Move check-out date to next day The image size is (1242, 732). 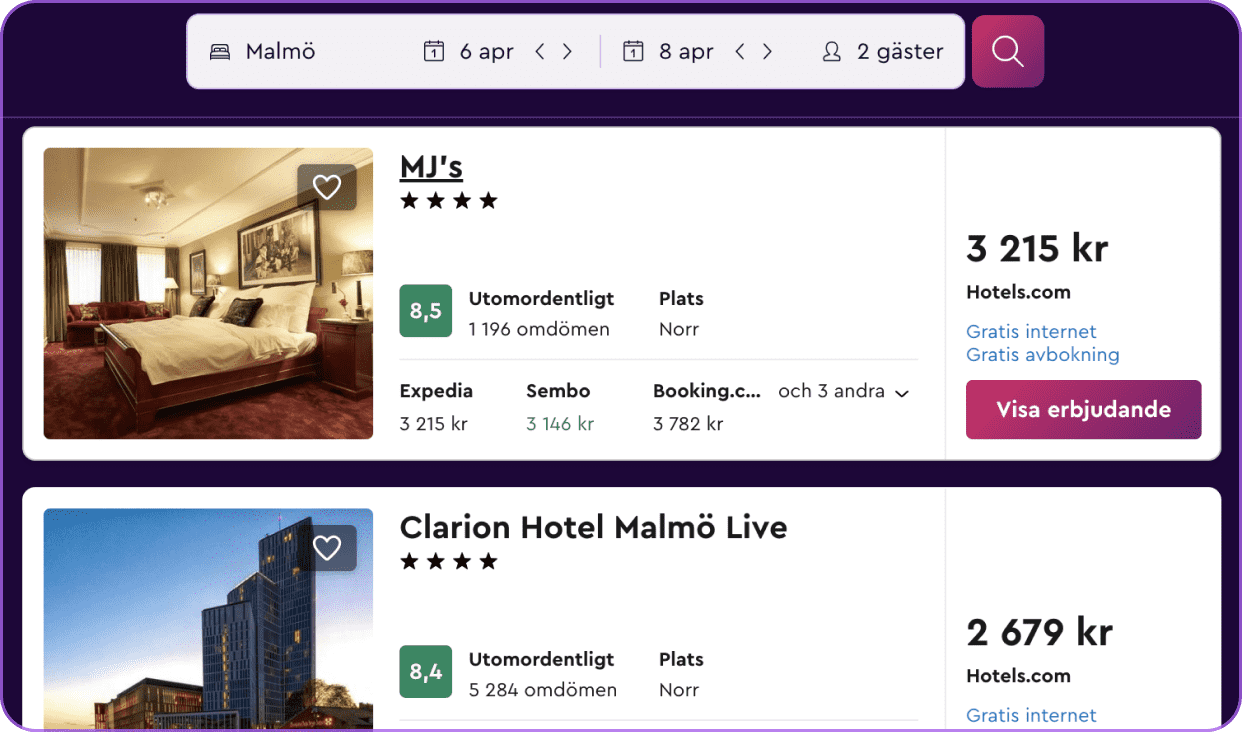[767, 52]
